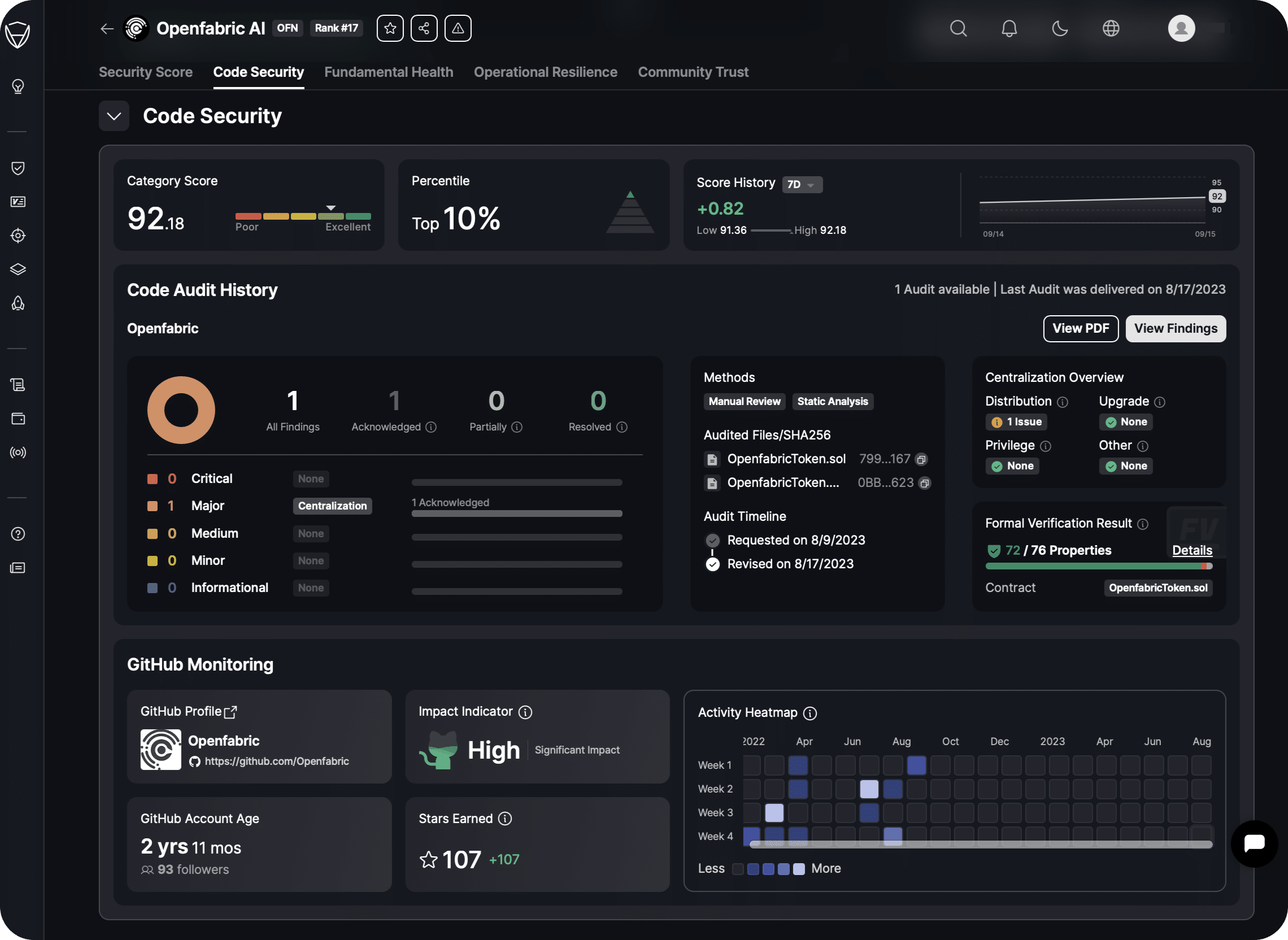Open the wallet sidebar icon
Image resolution: width=1288 pixels, height=940 pixels.
click(18, 419)
